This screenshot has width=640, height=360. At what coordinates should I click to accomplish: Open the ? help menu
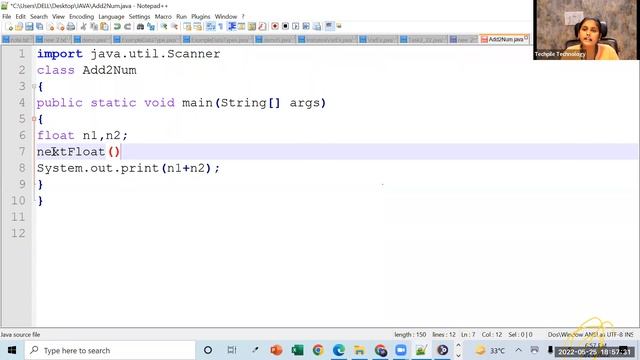[243, 16]
